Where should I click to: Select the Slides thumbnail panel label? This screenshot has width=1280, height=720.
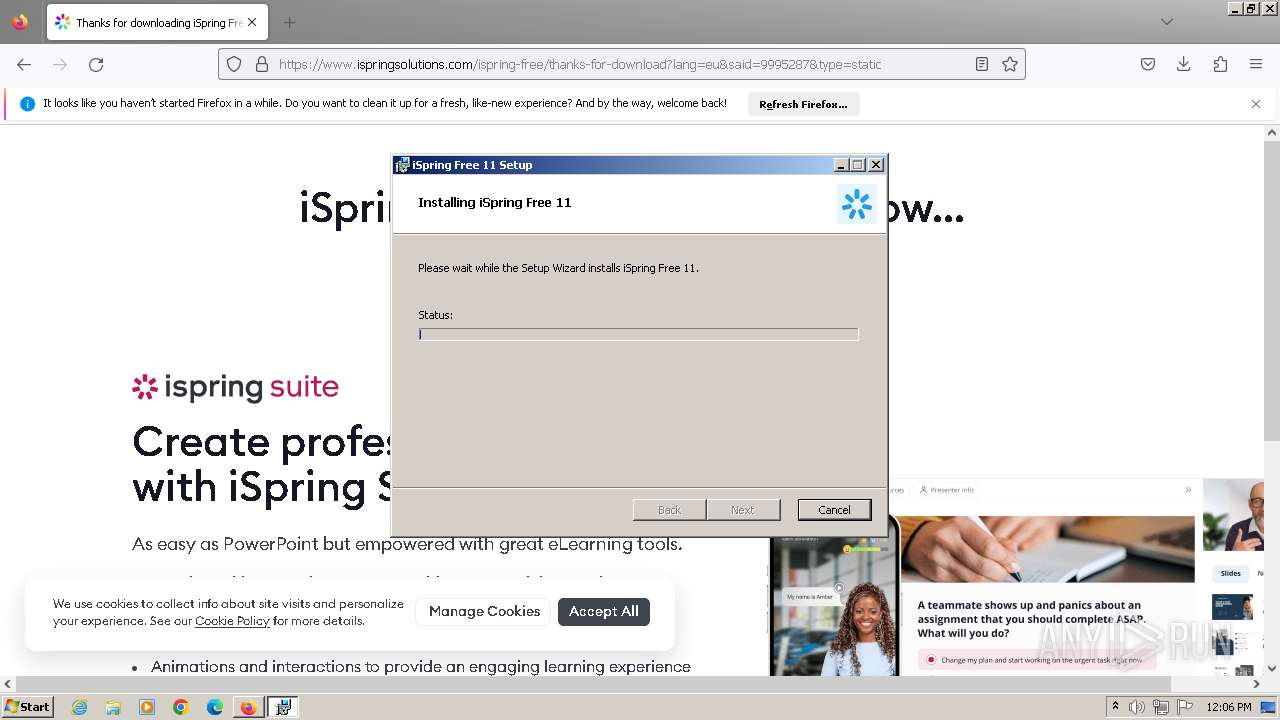click(x=1230, y=573)
